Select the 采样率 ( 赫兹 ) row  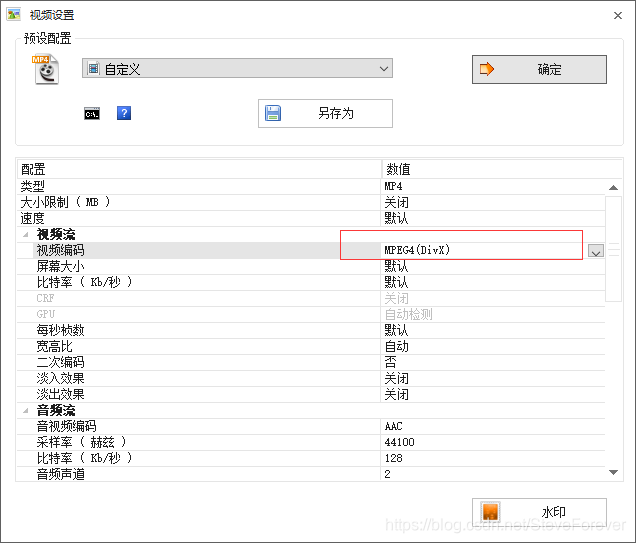[311, 442]
